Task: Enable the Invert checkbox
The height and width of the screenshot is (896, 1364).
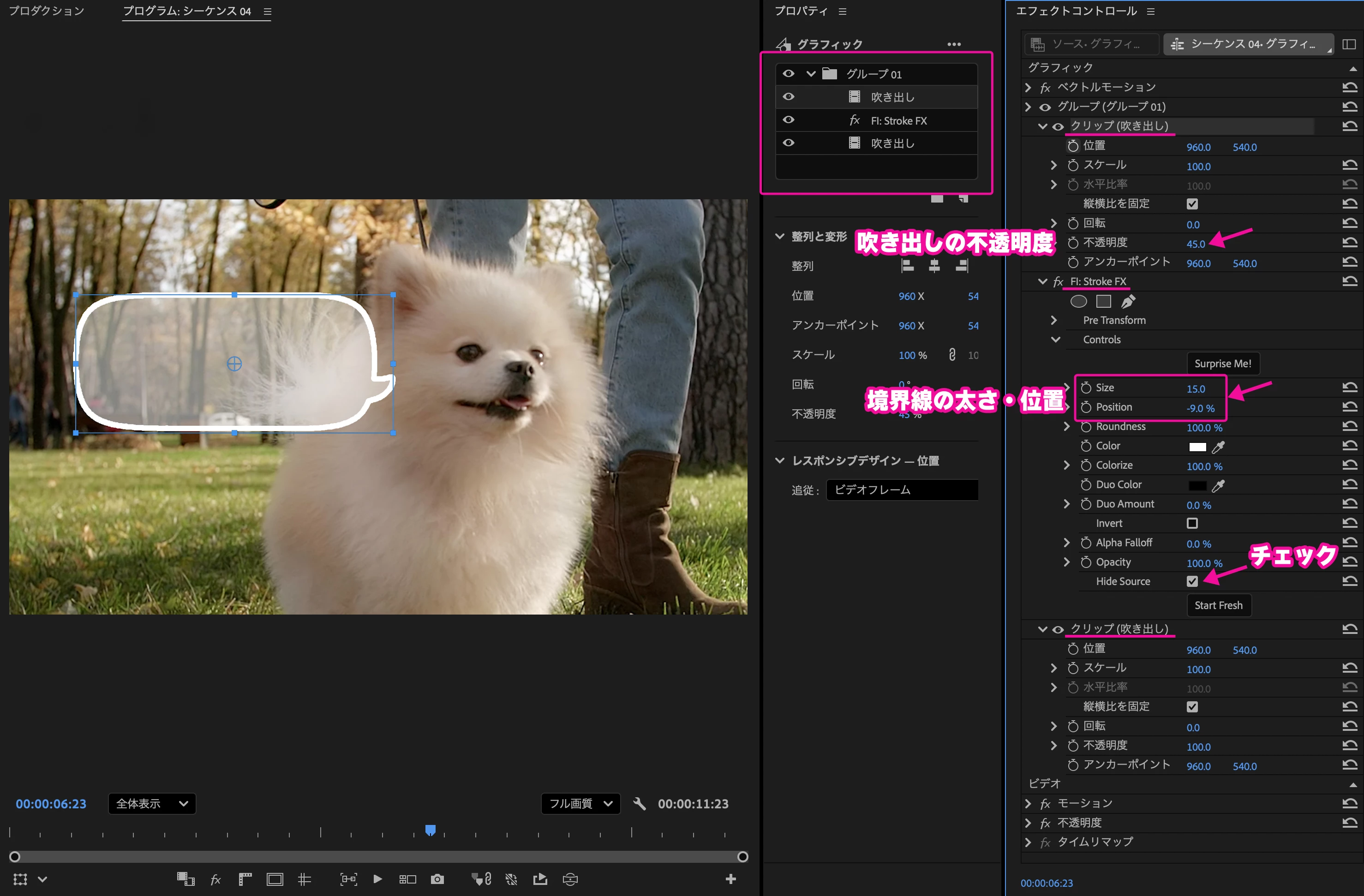Action: click(1192, 523)
